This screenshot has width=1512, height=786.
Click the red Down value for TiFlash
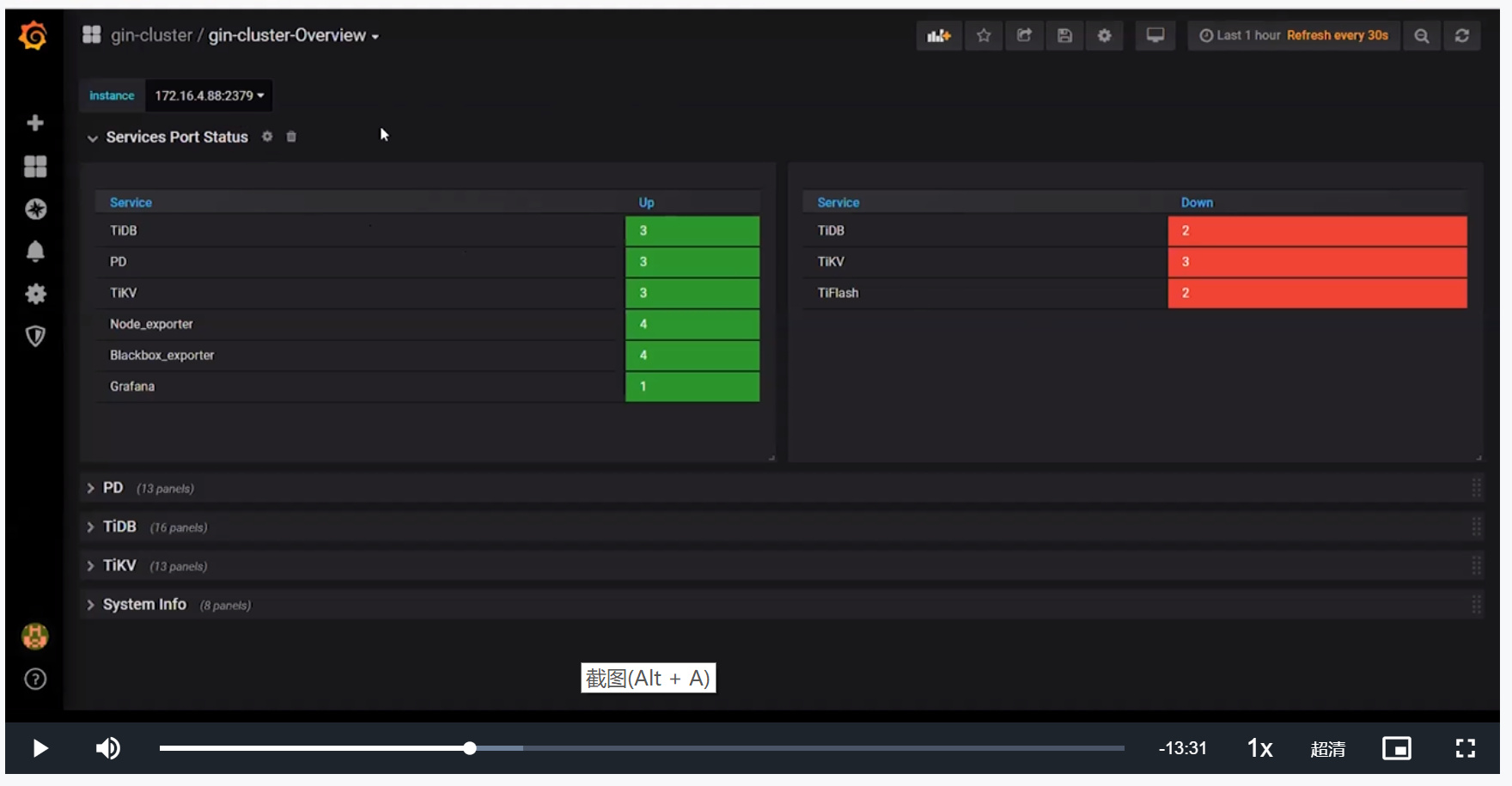point(1317,293)
